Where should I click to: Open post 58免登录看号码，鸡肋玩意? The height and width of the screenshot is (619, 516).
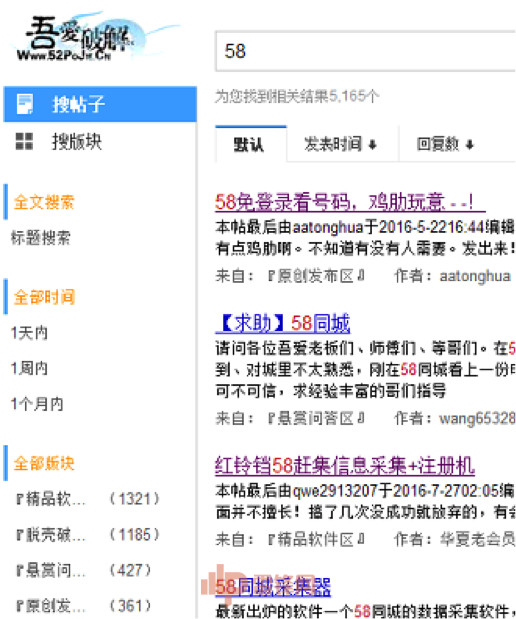click(x=350, y=202)
